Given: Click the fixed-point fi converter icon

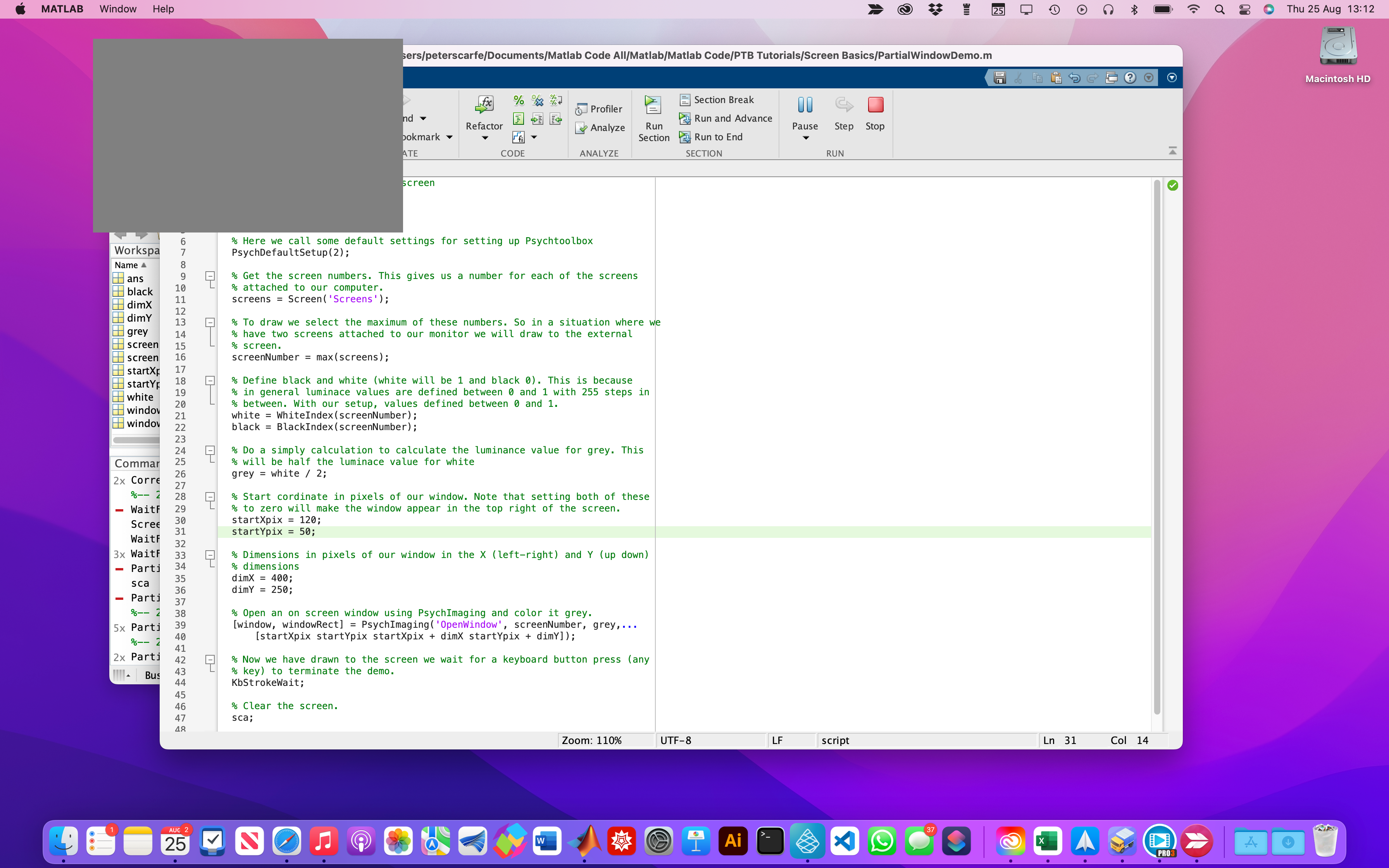Looking at the screenshot, I should coord(518,137).
